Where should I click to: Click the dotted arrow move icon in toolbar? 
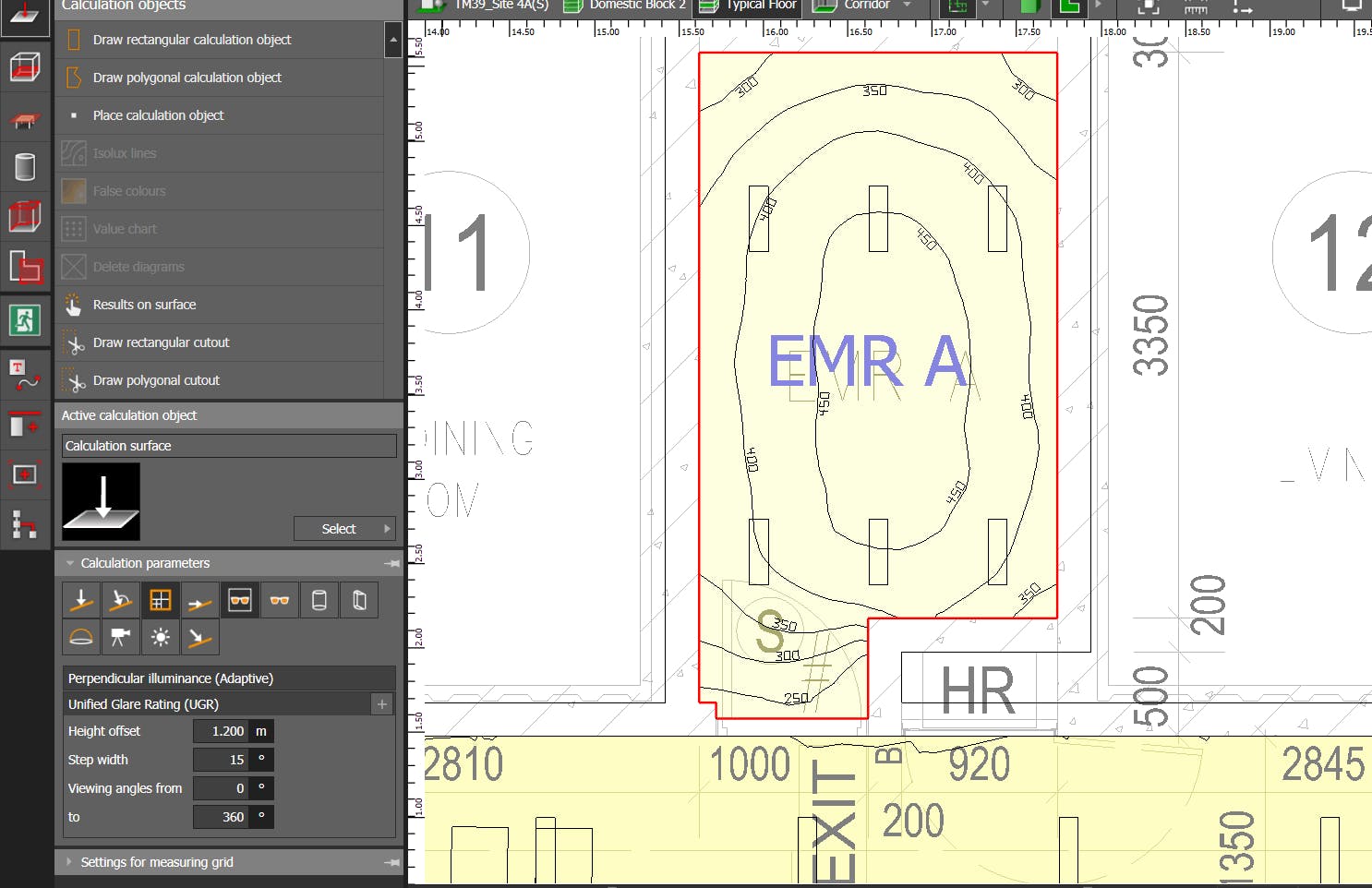pyautogui.click(x=1243, y=6)
